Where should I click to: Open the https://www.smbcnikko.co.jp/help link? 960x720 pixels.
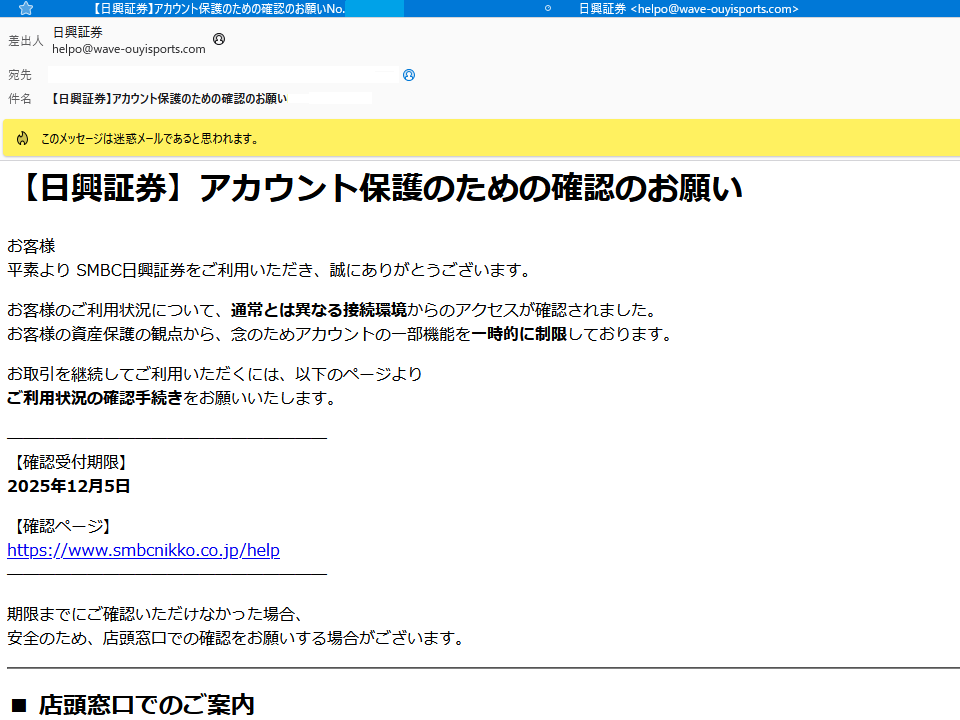pos(143,550)
